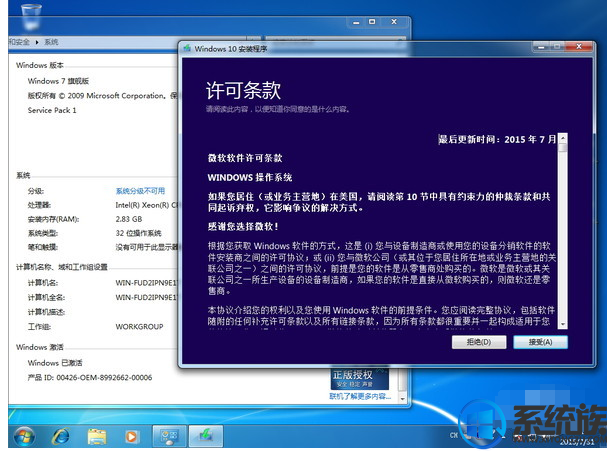Minimize the System control panel window

coord(356,22)
